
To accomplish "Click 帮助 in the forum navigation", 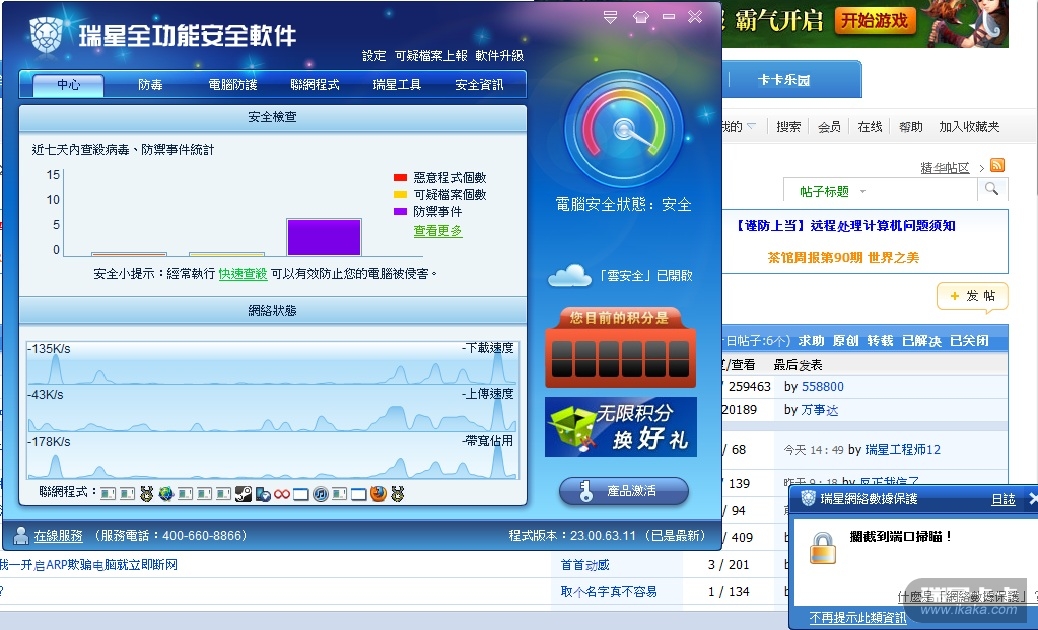I will (x=910, y=126).
